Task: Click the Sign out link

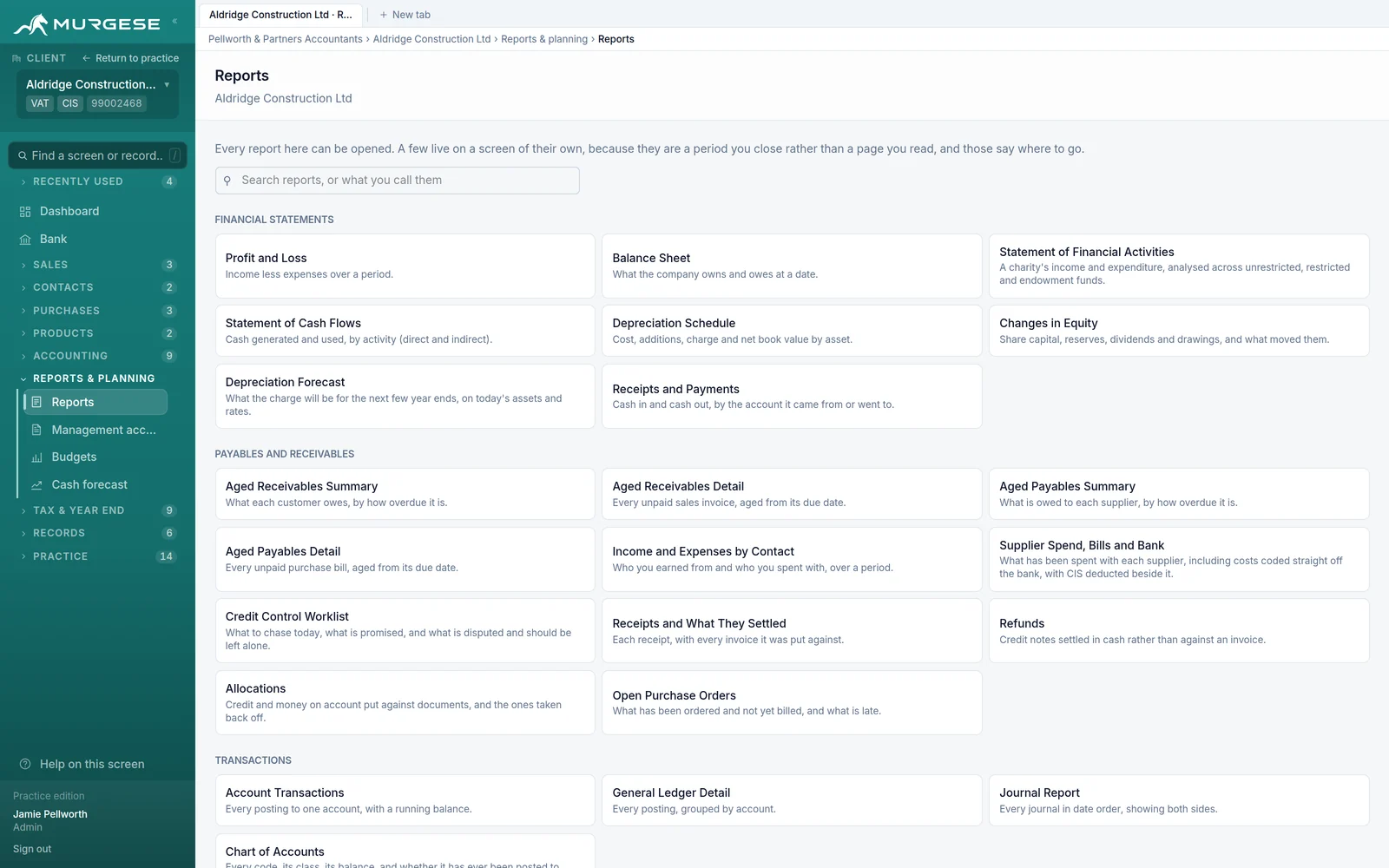Action: [32, 849]
